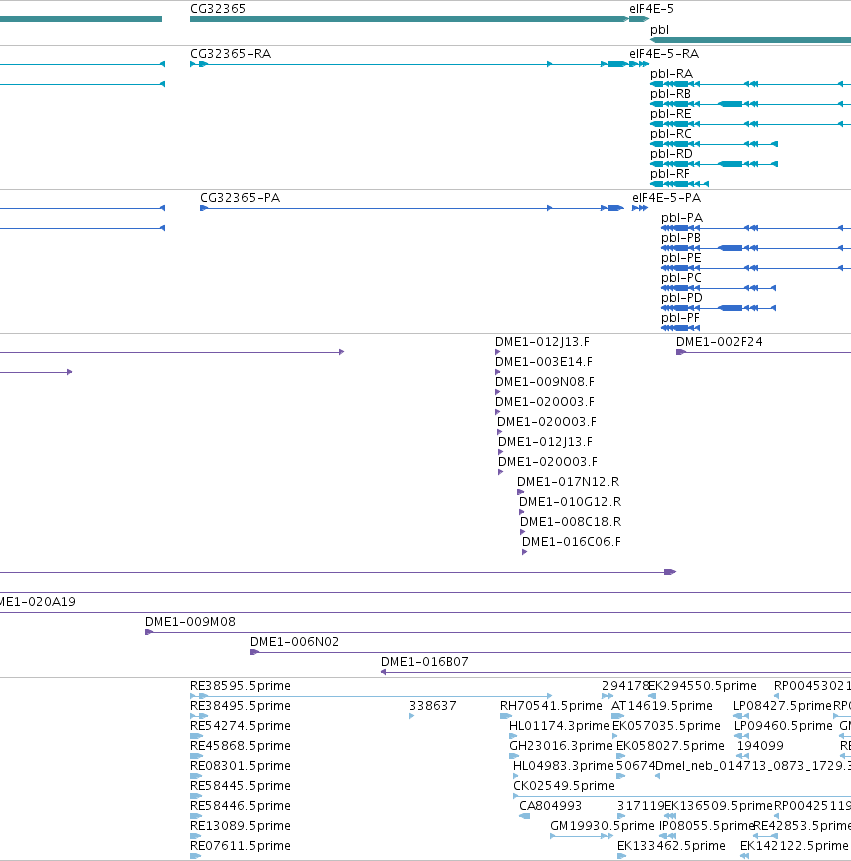
Task: Select EST EK136509.5prime label
Action: [x=718, y=806]
